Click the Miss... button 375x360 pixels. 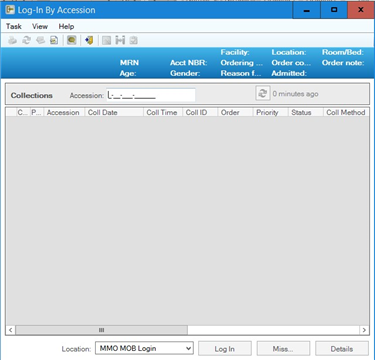(283, 349)
